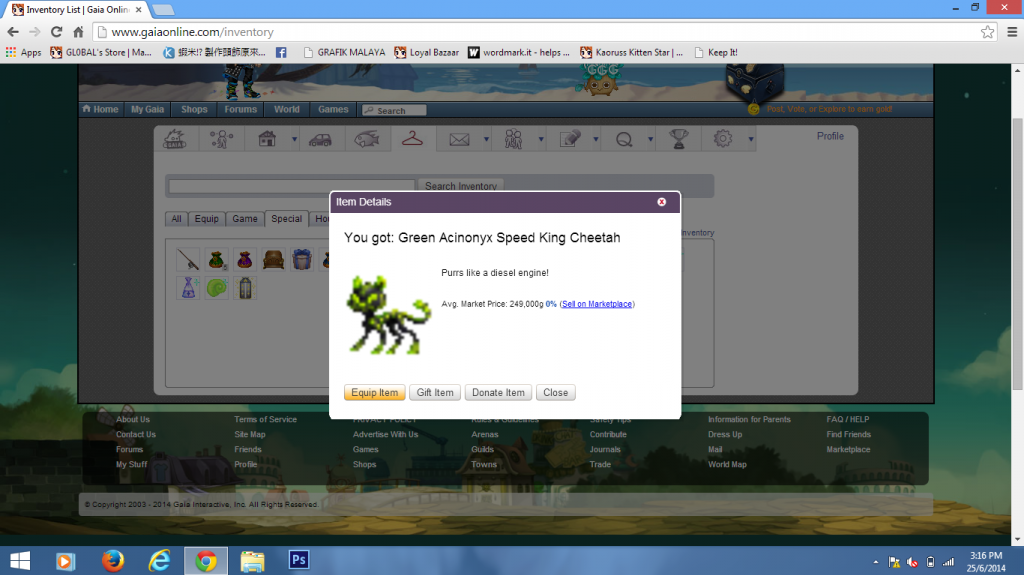
Task: Switch to the Game inventory tab
Action: [245, 219]
